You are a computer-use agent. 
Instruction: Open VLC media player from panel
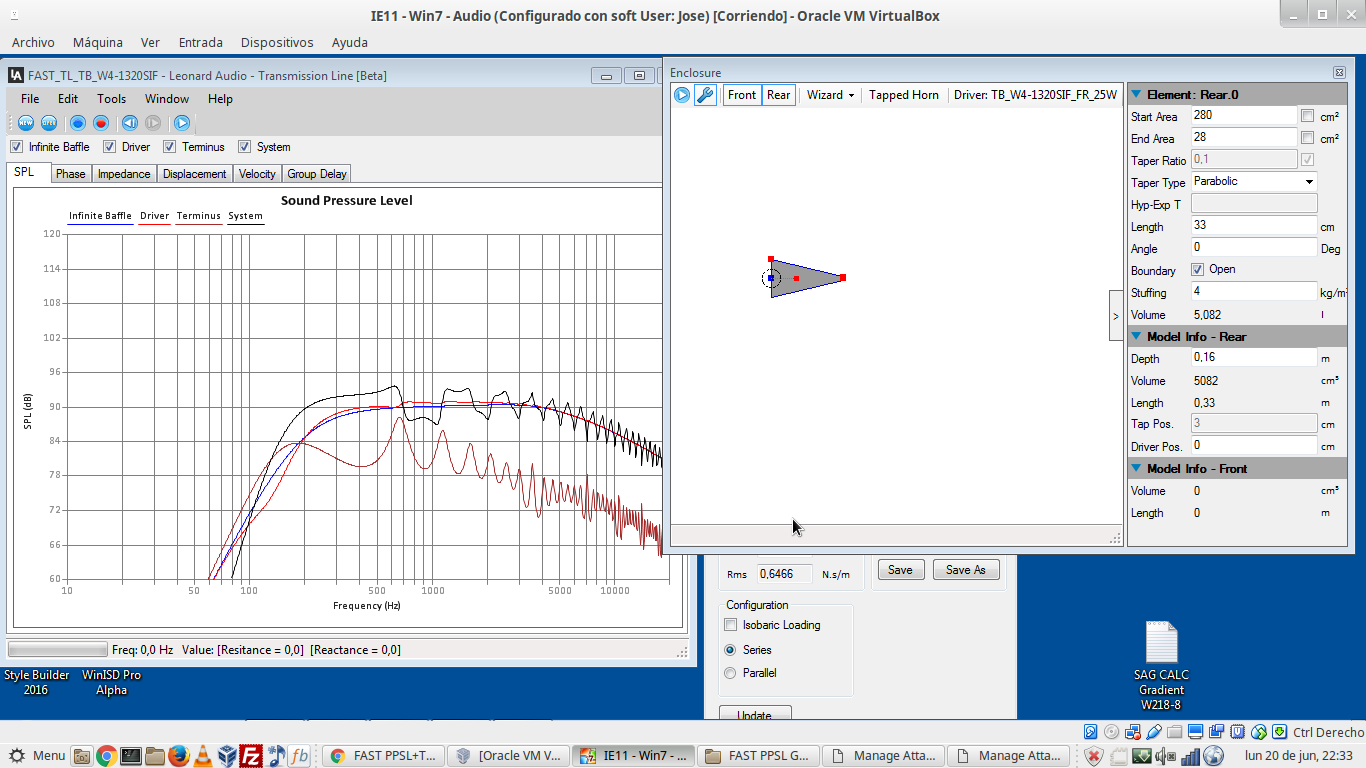(x=203, y=756)
